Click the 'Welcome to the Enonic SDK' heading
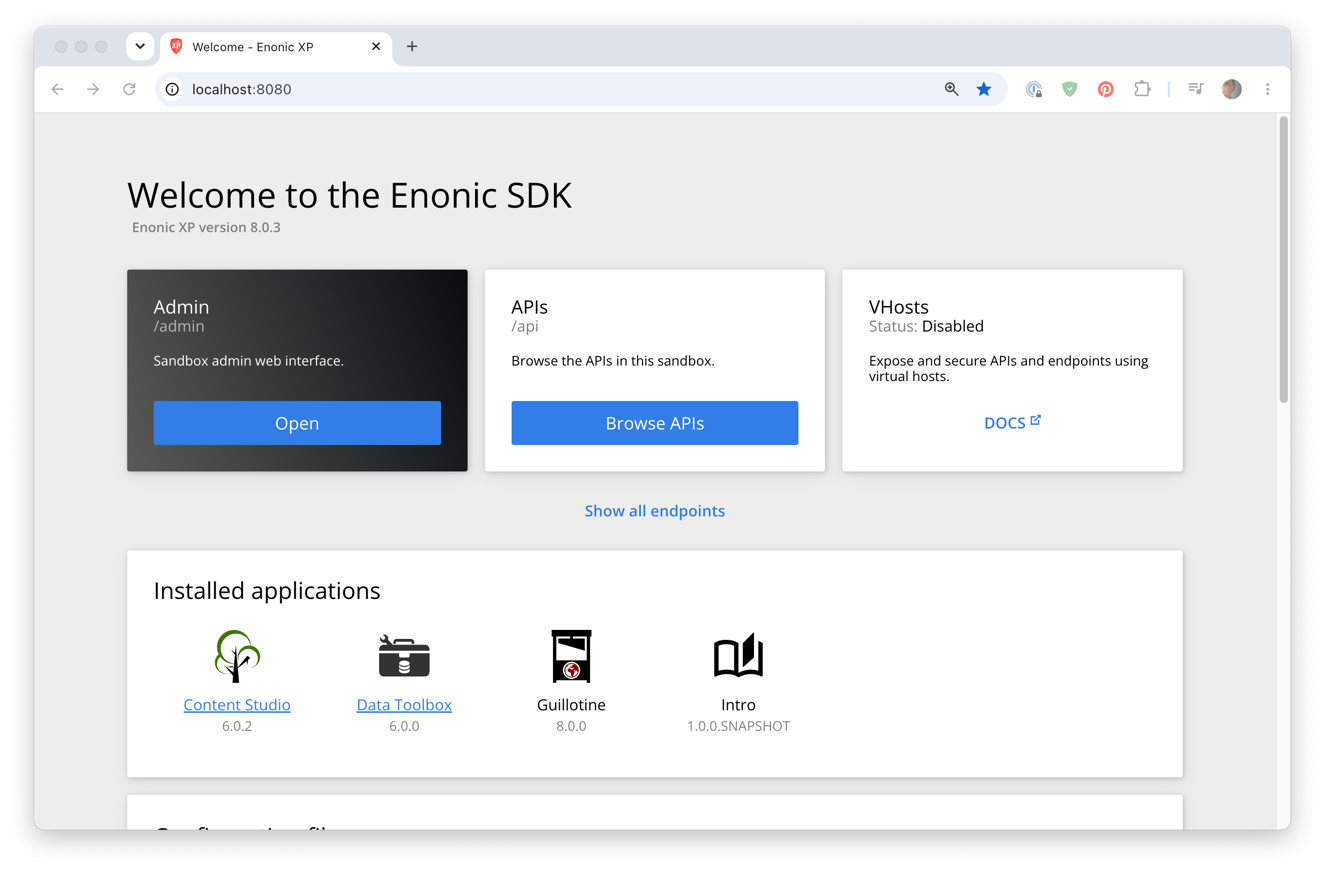The height and width of the screenshot is (872, 1325). click(x=350, y=195)
